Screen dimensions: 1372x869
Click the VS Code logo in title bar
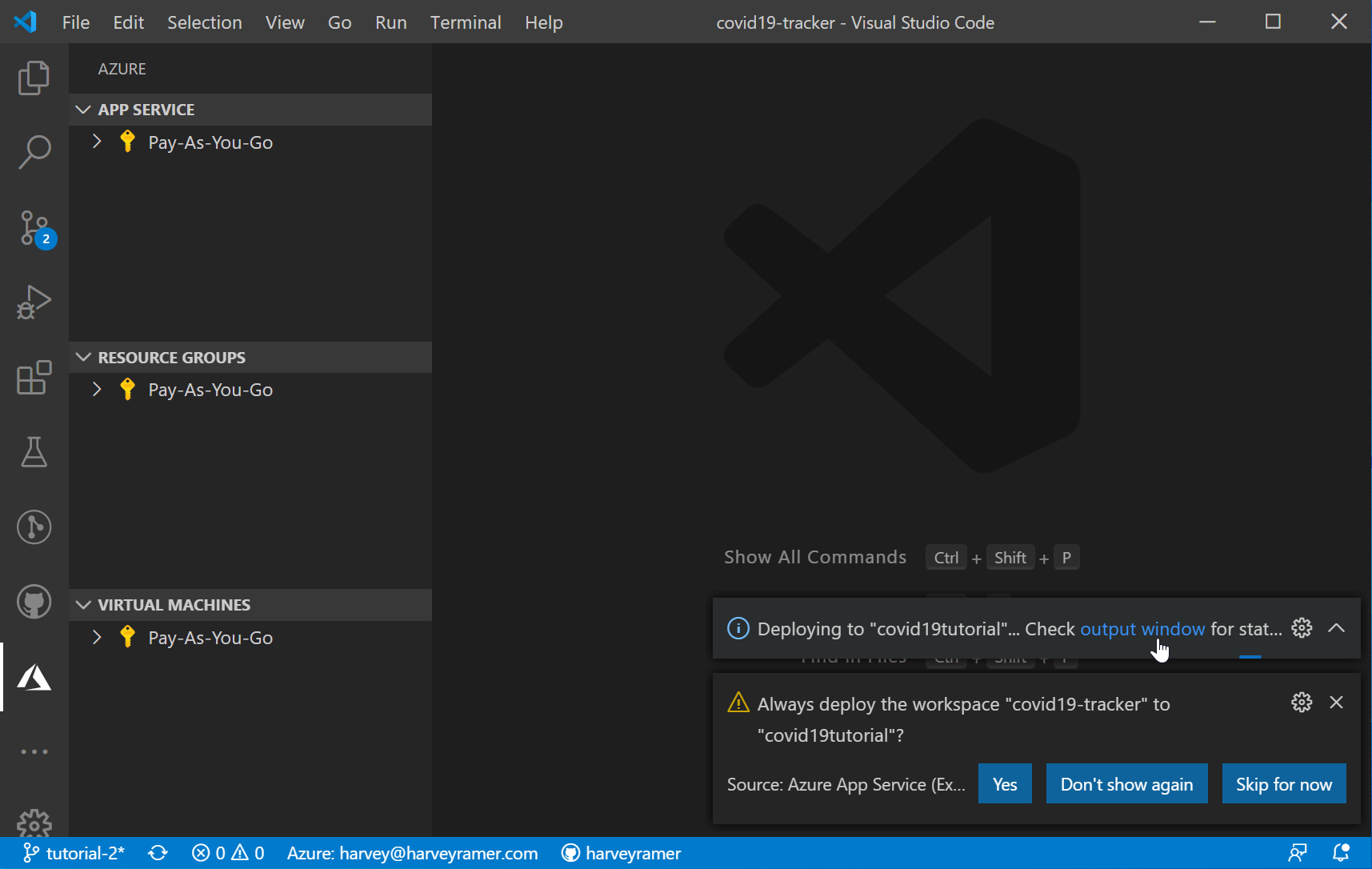[x=26, y=22]
